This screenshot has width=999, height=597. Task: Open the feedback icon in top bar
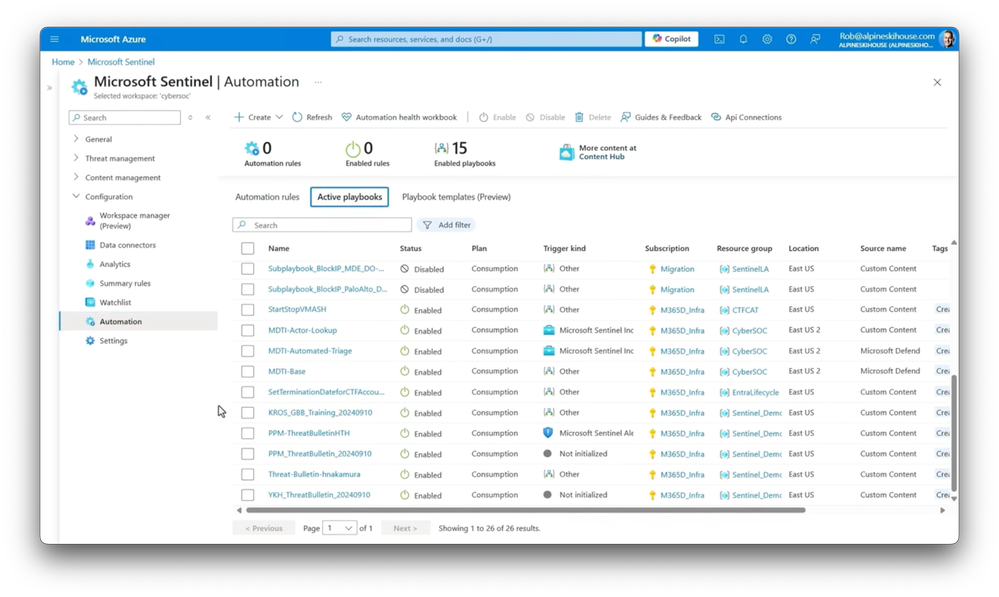point(815,39)
